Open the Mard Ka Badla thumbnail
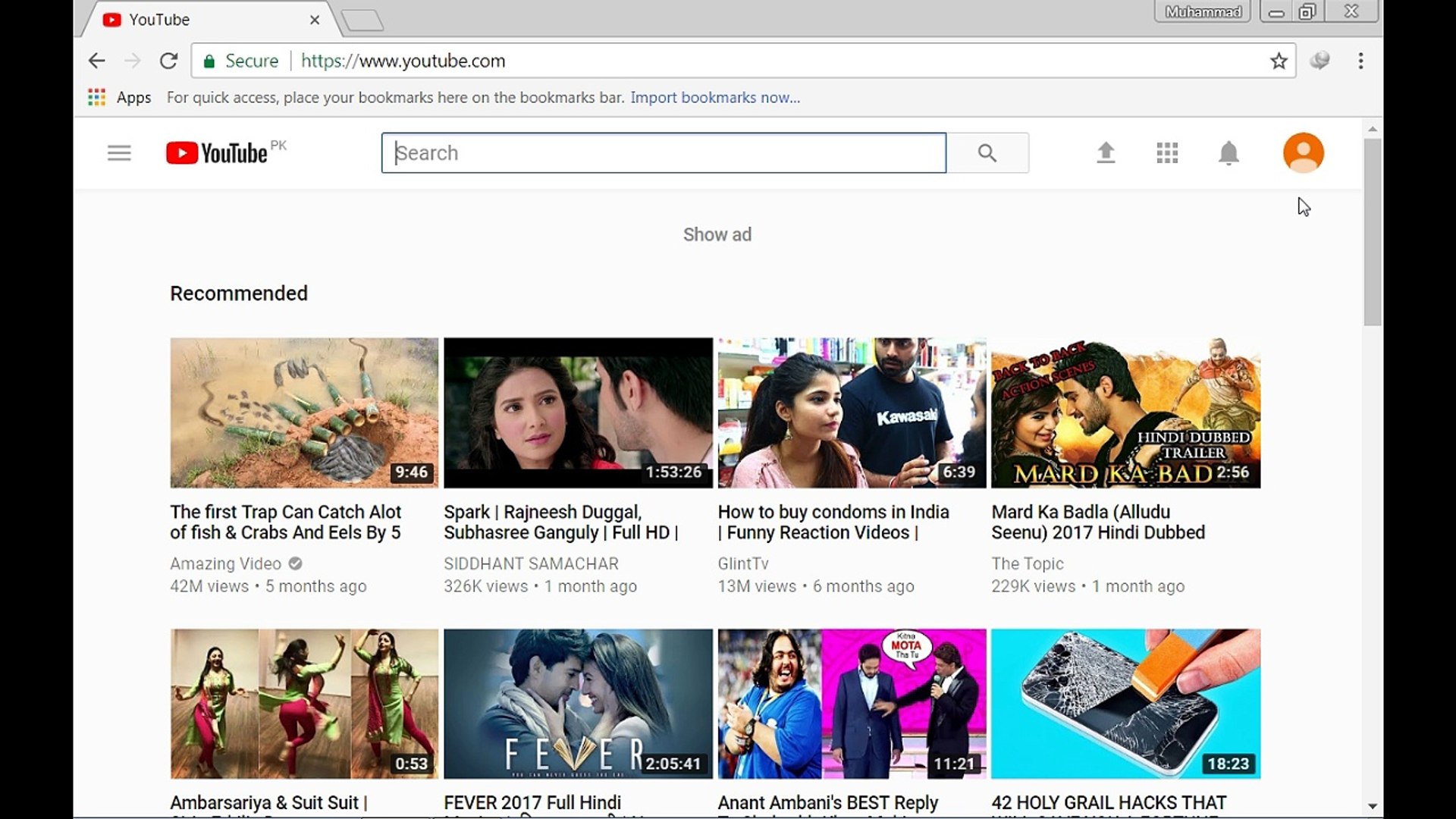 click(1125, 413)
